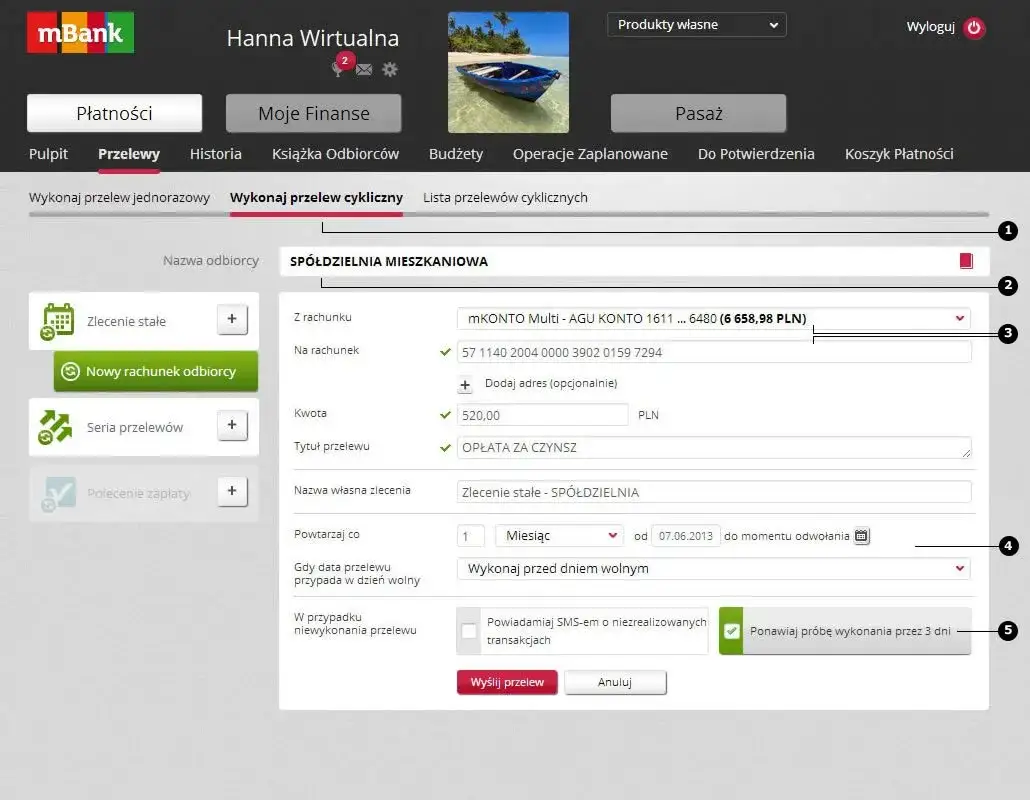Image resolution: width=1030 pixels, height=800 pixels.
Task: Open messages via the envelope icon
Action: point(363,69)
